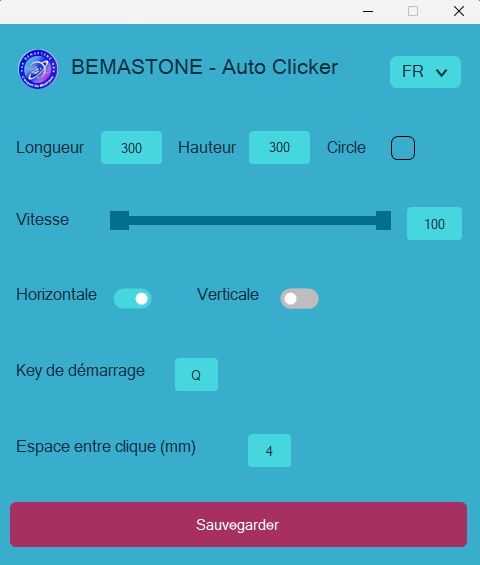Minimize the Auto Clicker window
Image resolution: width=480 pixels, height=565 pixels.
click(x=368, y=12)
